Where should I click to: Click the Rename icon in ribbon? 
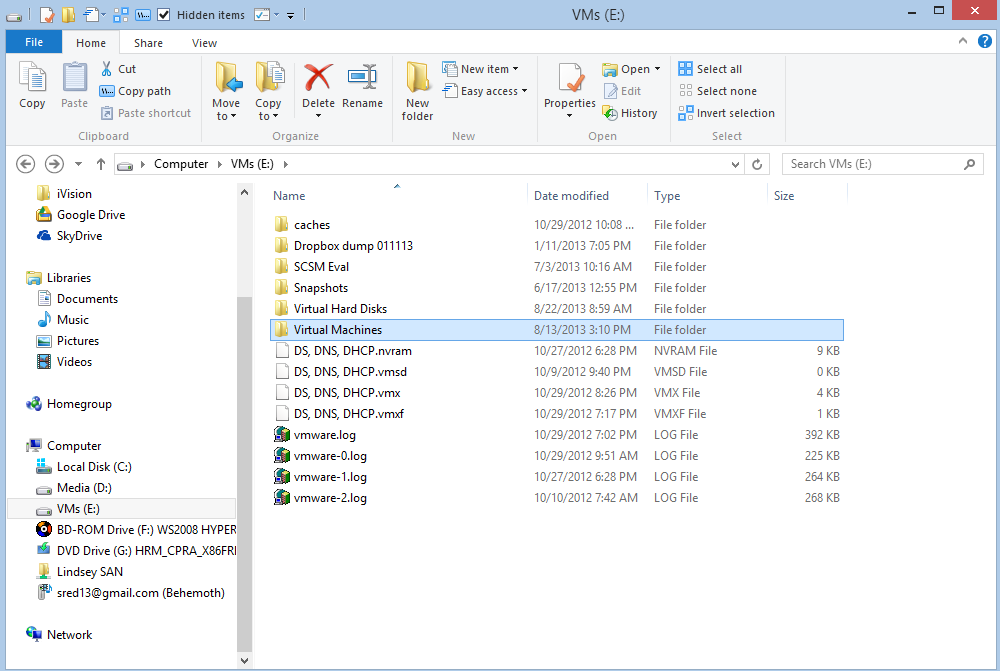[362, 78]
